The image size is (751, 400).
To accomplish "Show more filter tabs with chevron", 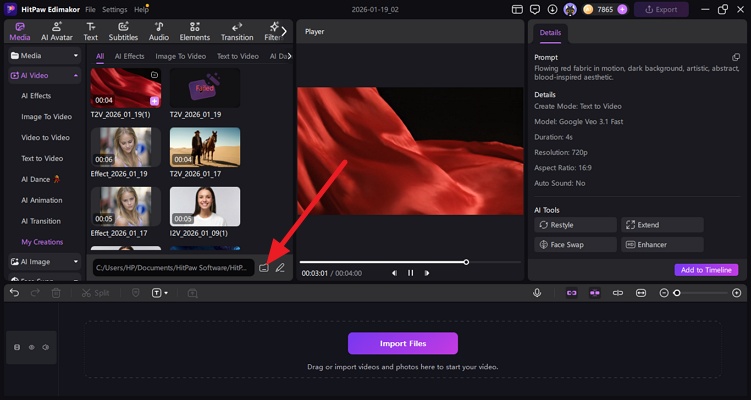I will (x=289, y=56).
